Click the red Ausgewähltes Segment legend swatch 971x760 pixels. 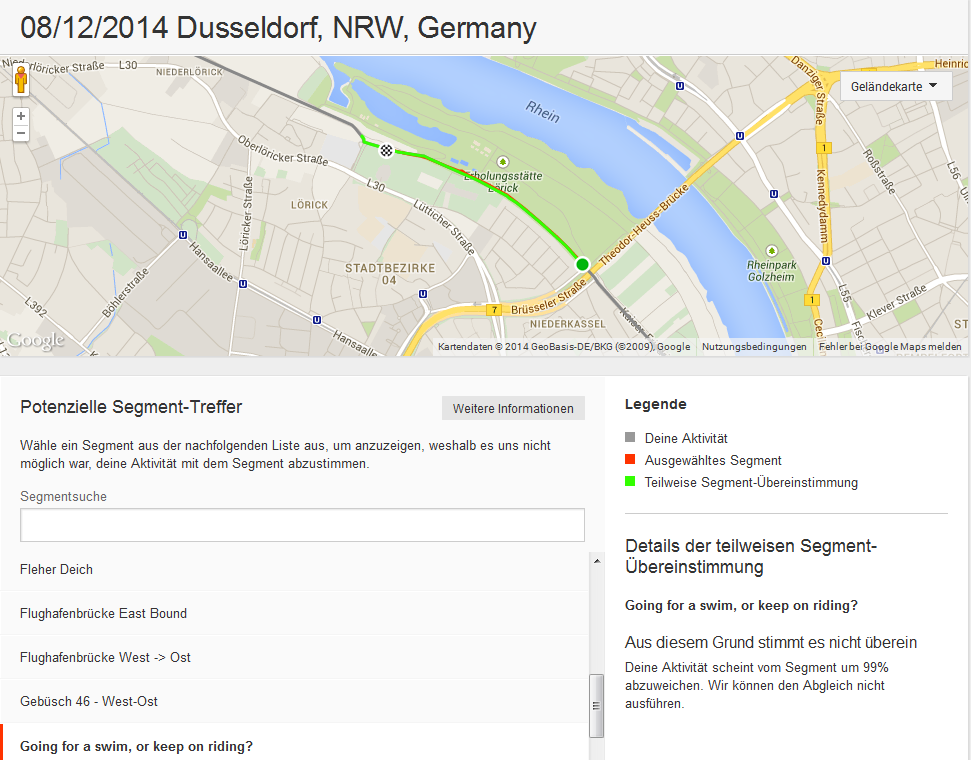[630, 459]
